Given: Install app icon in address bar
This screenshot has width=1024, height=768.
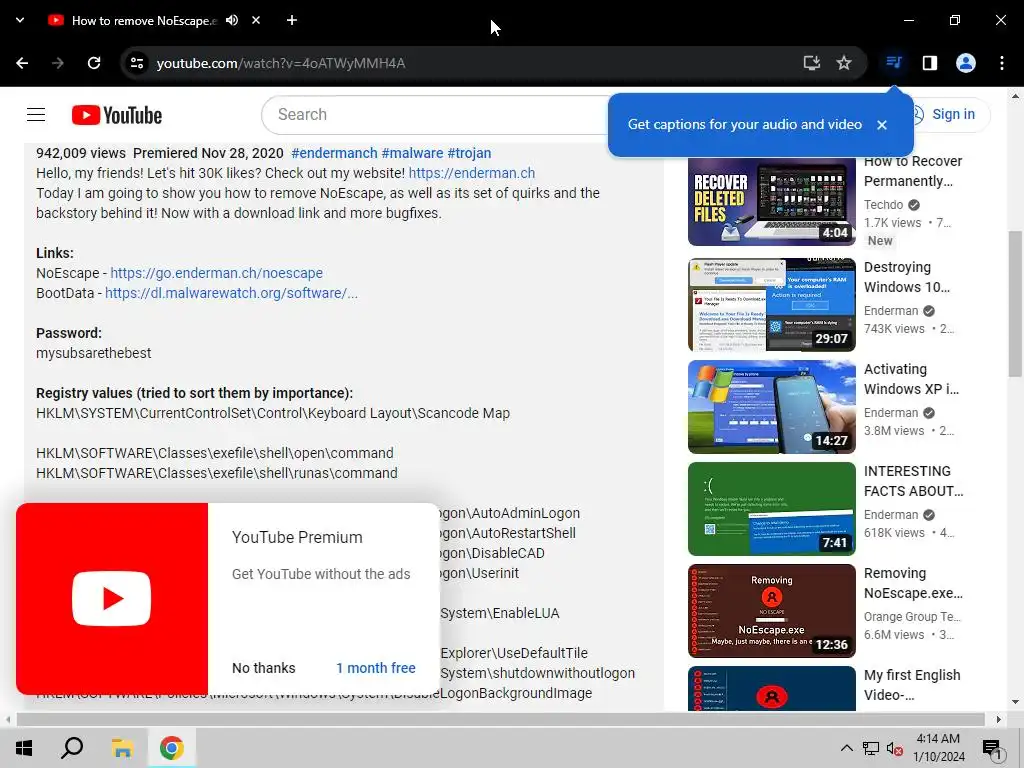Looking at the screenshot, I should click(812, 63).
